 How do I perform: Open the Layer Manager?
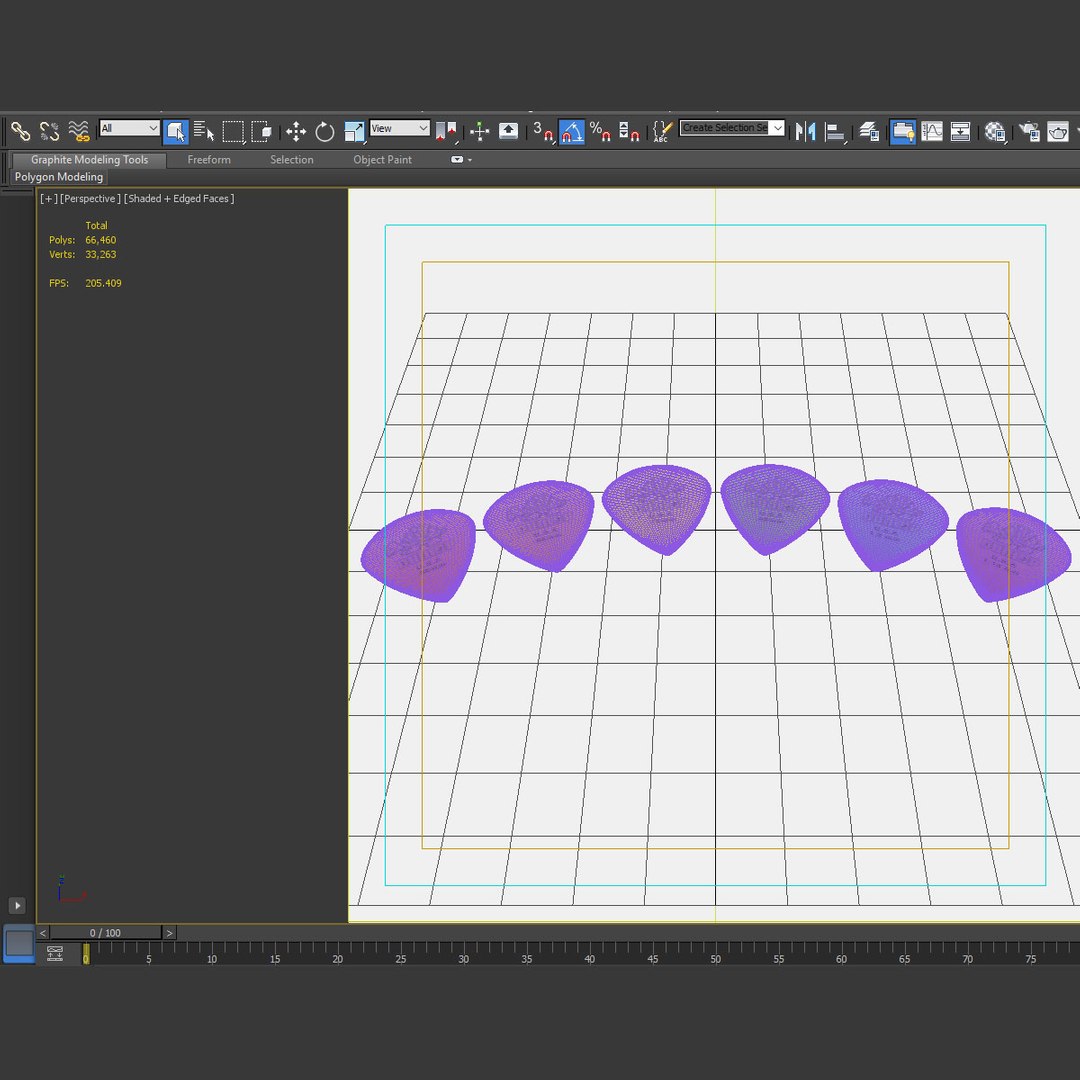click(x=869, y=131)
